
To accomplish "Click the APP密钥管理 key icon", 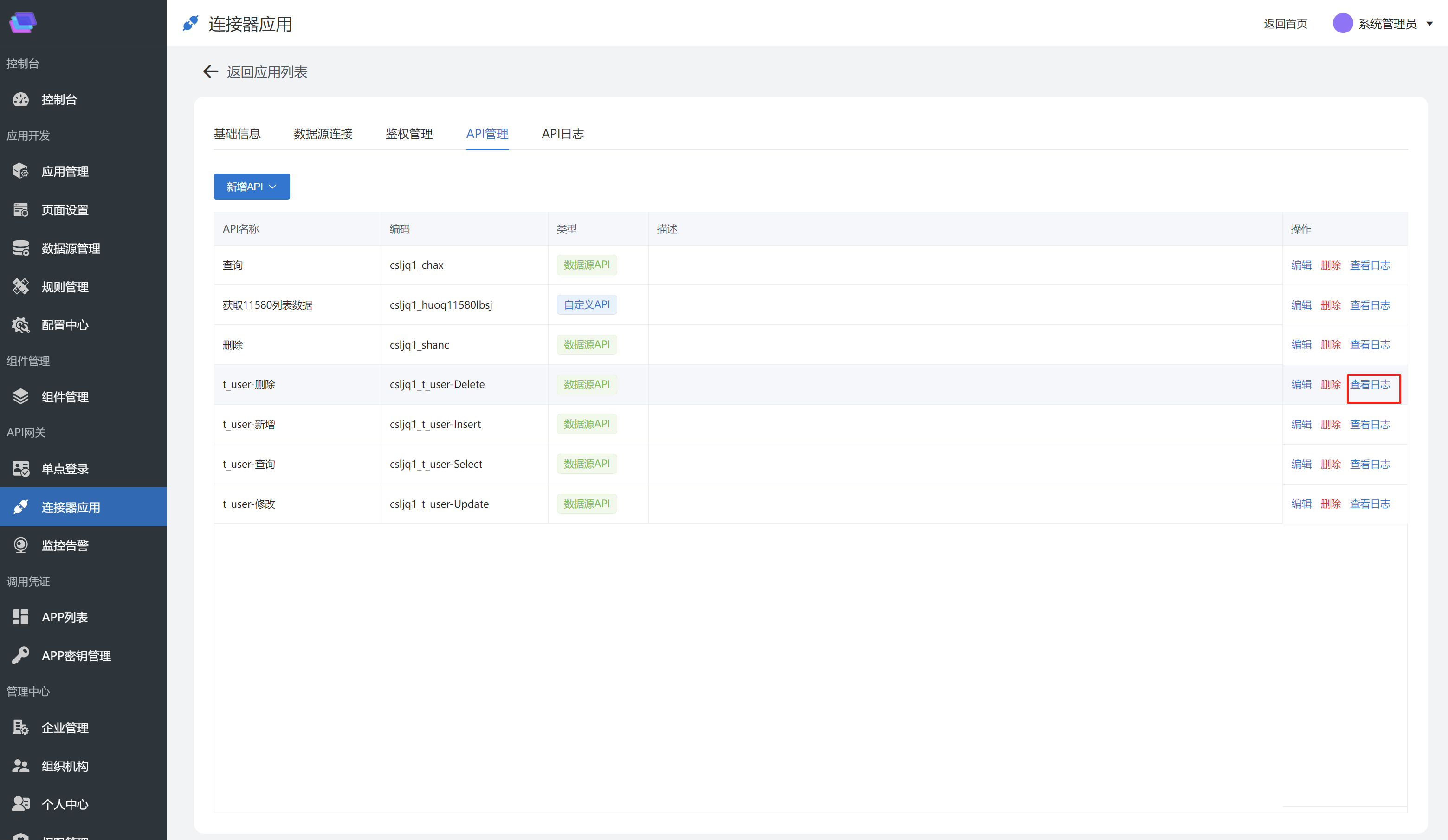I will click(21, 656).
